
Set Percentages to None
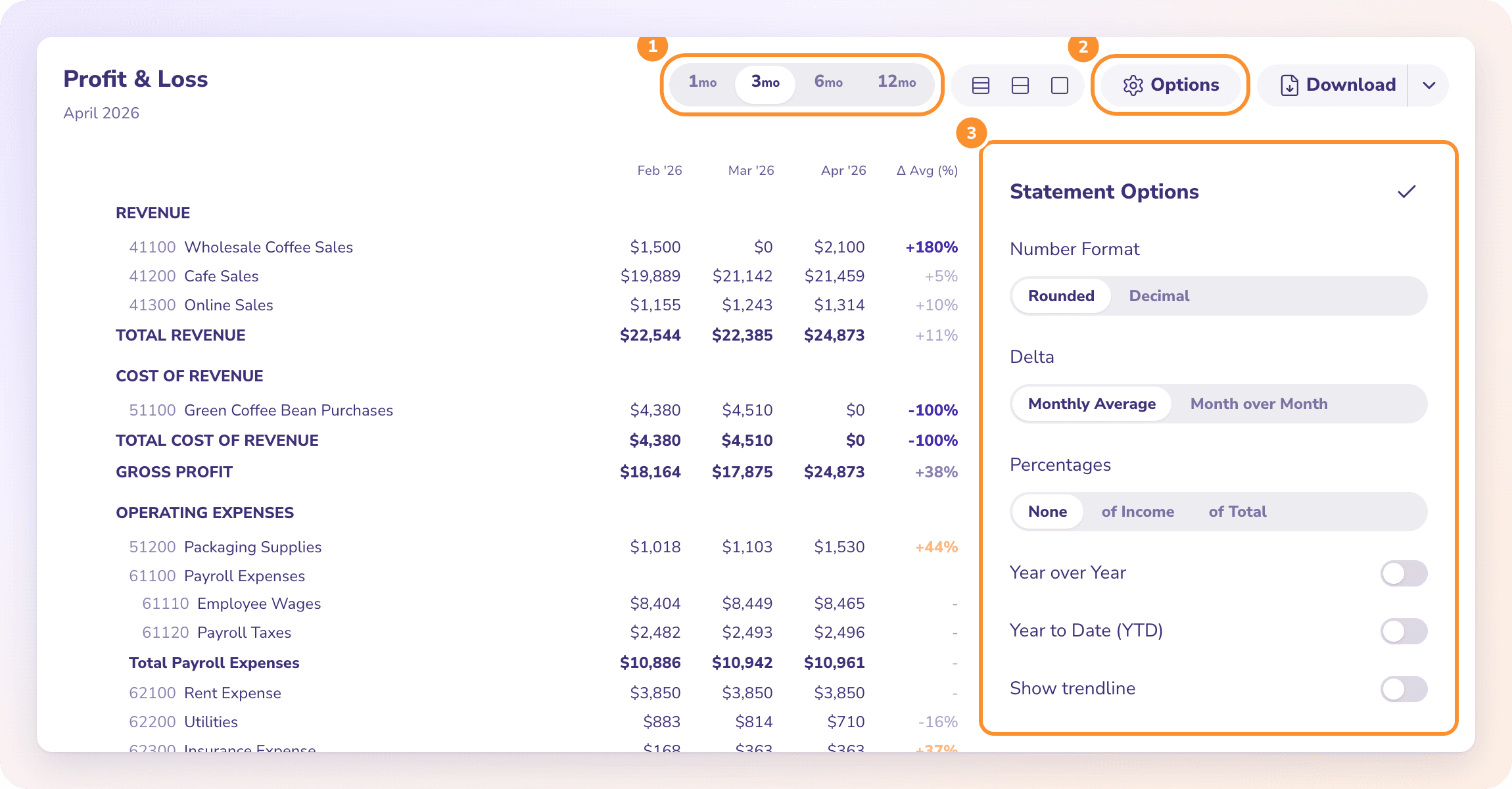[x=1047, y=512]
